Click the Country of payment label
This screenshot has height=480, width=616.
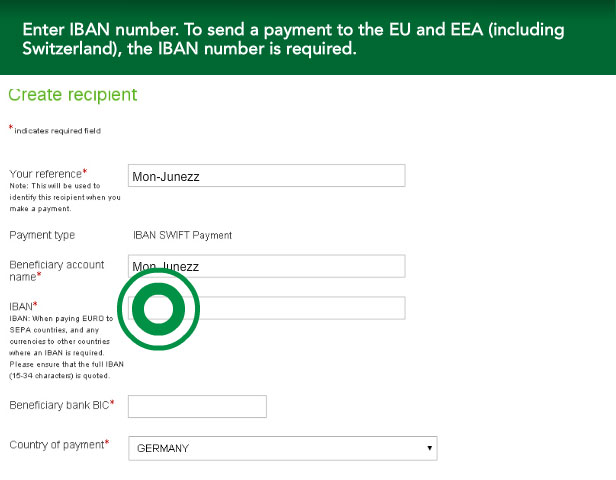click(x=59, y=444)
